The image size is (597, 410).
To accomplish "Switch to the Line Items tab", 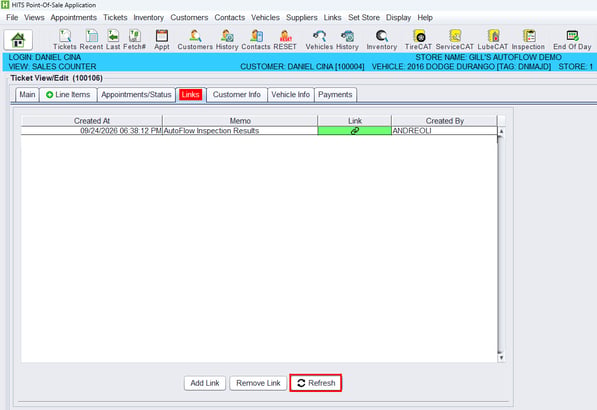I will click(x=68, y=94).
